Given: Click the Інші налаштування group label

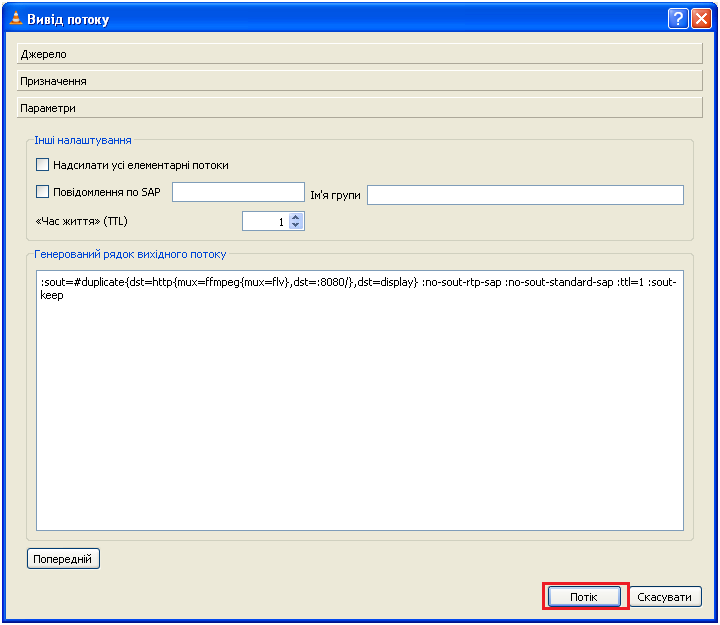Looking at the screenshot, I should tap(83, 140).
